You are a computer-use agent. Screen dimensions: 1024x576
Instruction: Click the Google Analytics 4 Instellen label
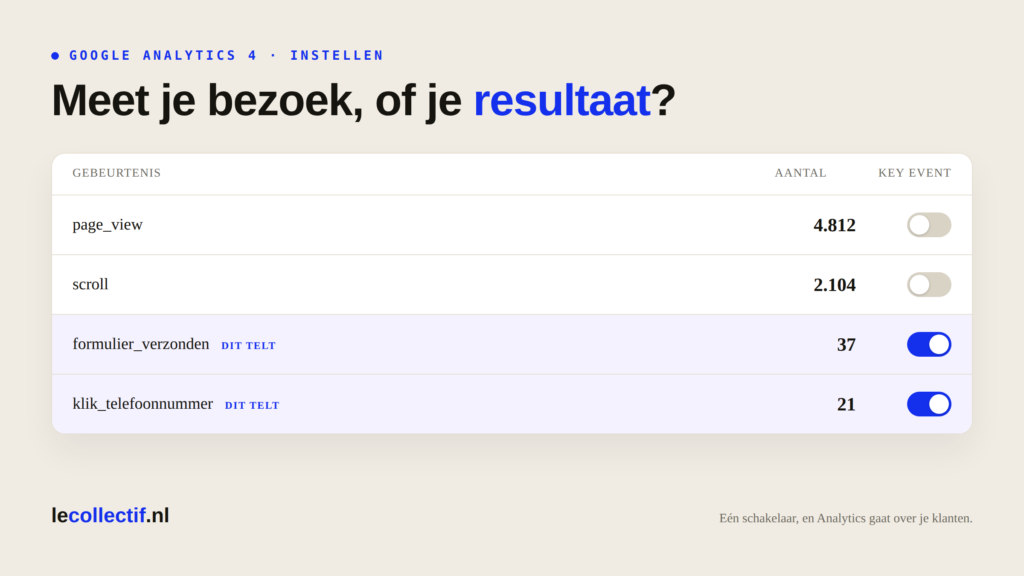point(226,56)
